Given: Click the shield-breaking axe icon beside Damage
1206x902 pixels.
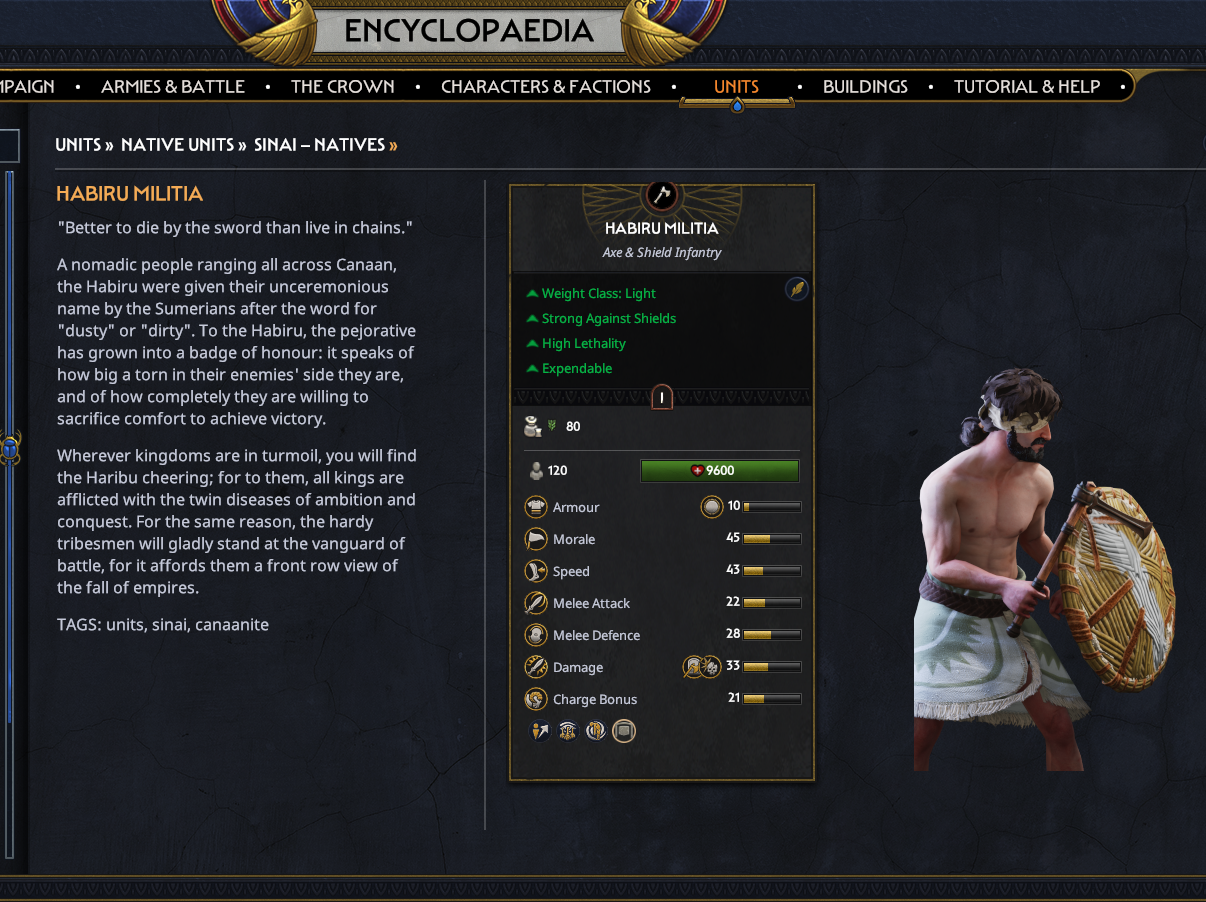Looking at the screenshot, I should (x=692, y=667).
